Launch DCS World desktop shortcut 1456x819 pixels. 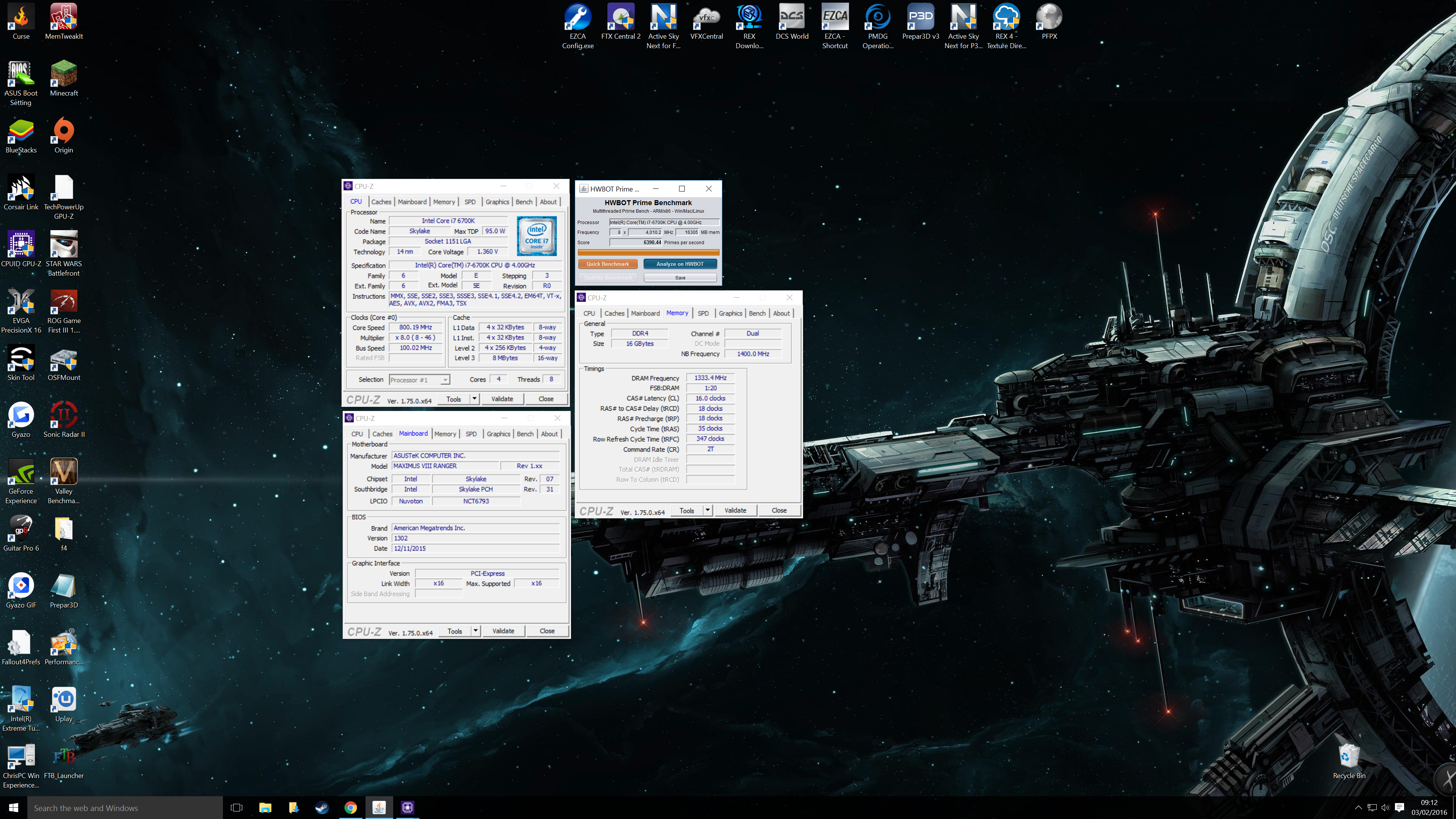point(792,22)
